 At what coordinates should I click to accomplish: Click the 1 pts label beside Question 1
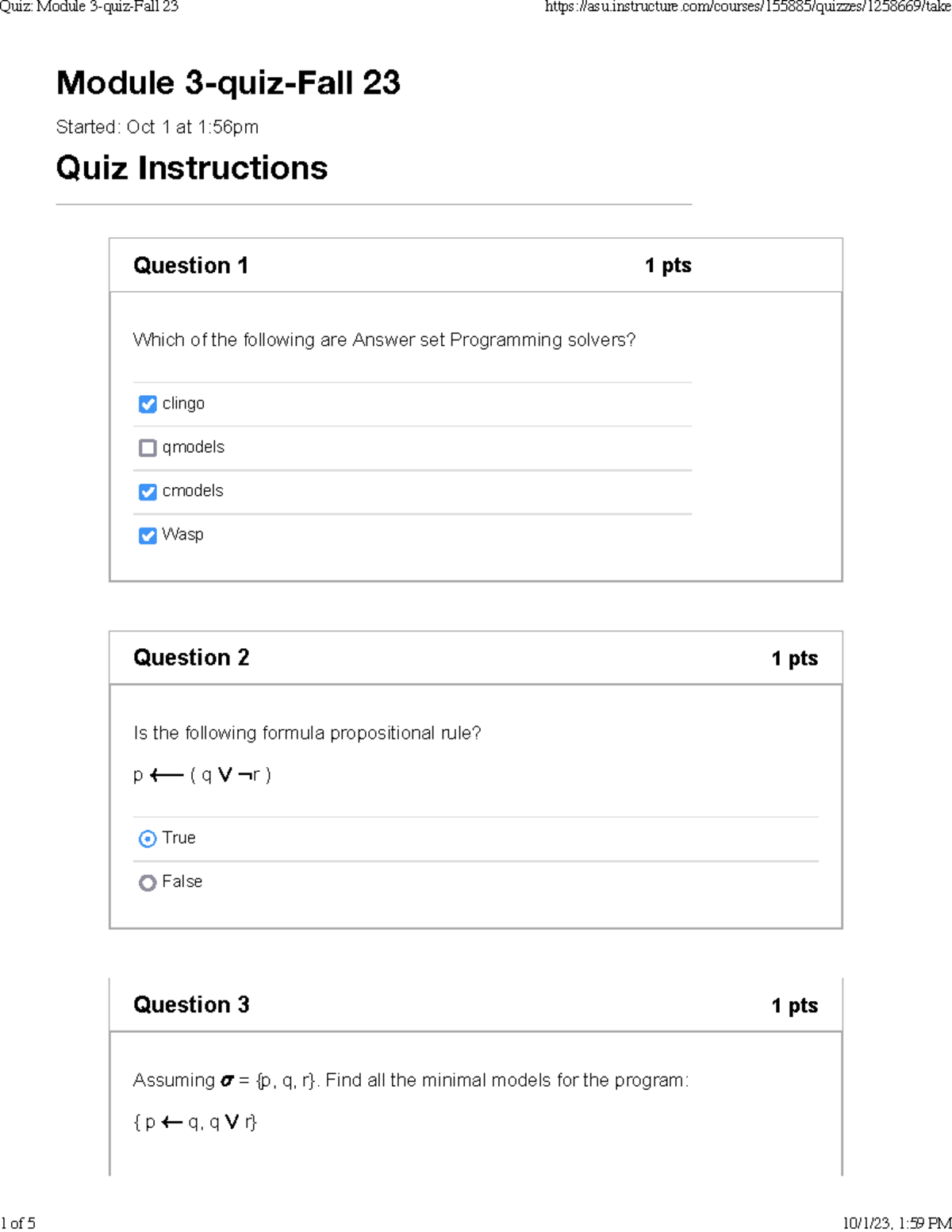[668, 265]
